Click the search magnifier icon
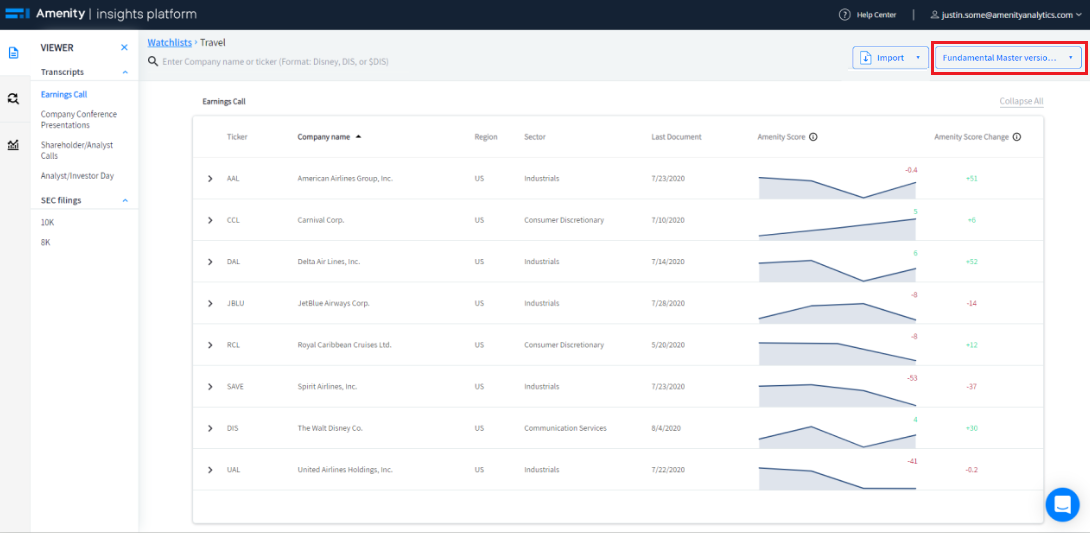The width and height of the screenshot is (1090, 534). pos(152,62)
